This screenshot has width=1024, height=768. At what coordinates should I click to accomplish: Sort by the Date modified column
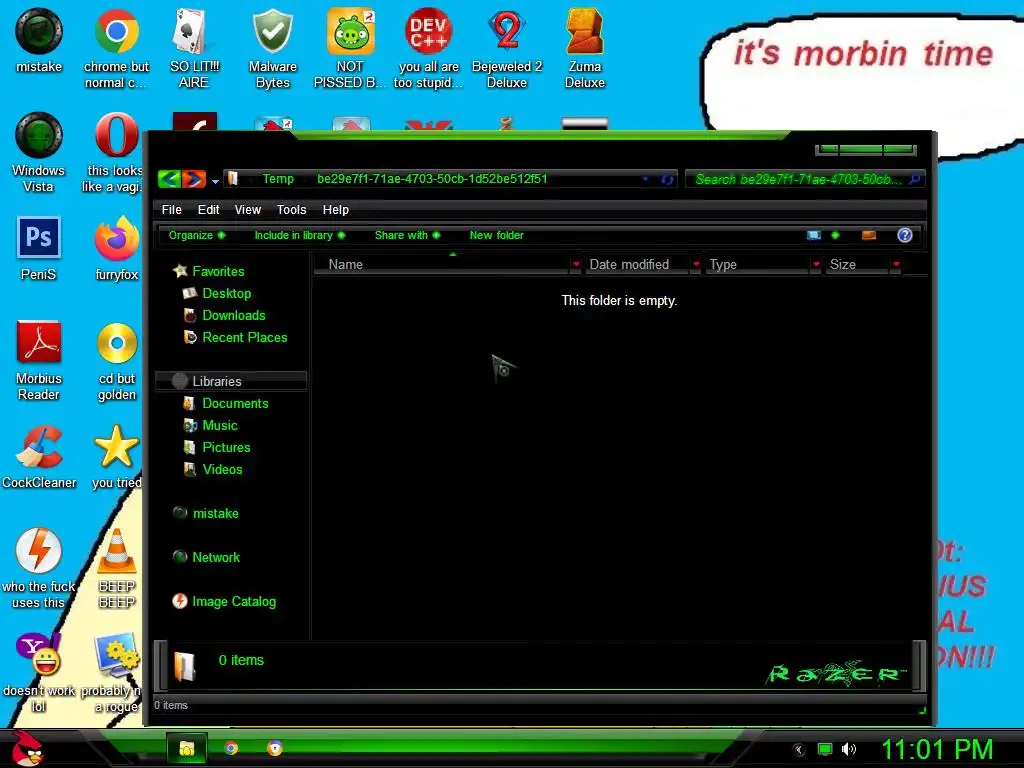637,264
